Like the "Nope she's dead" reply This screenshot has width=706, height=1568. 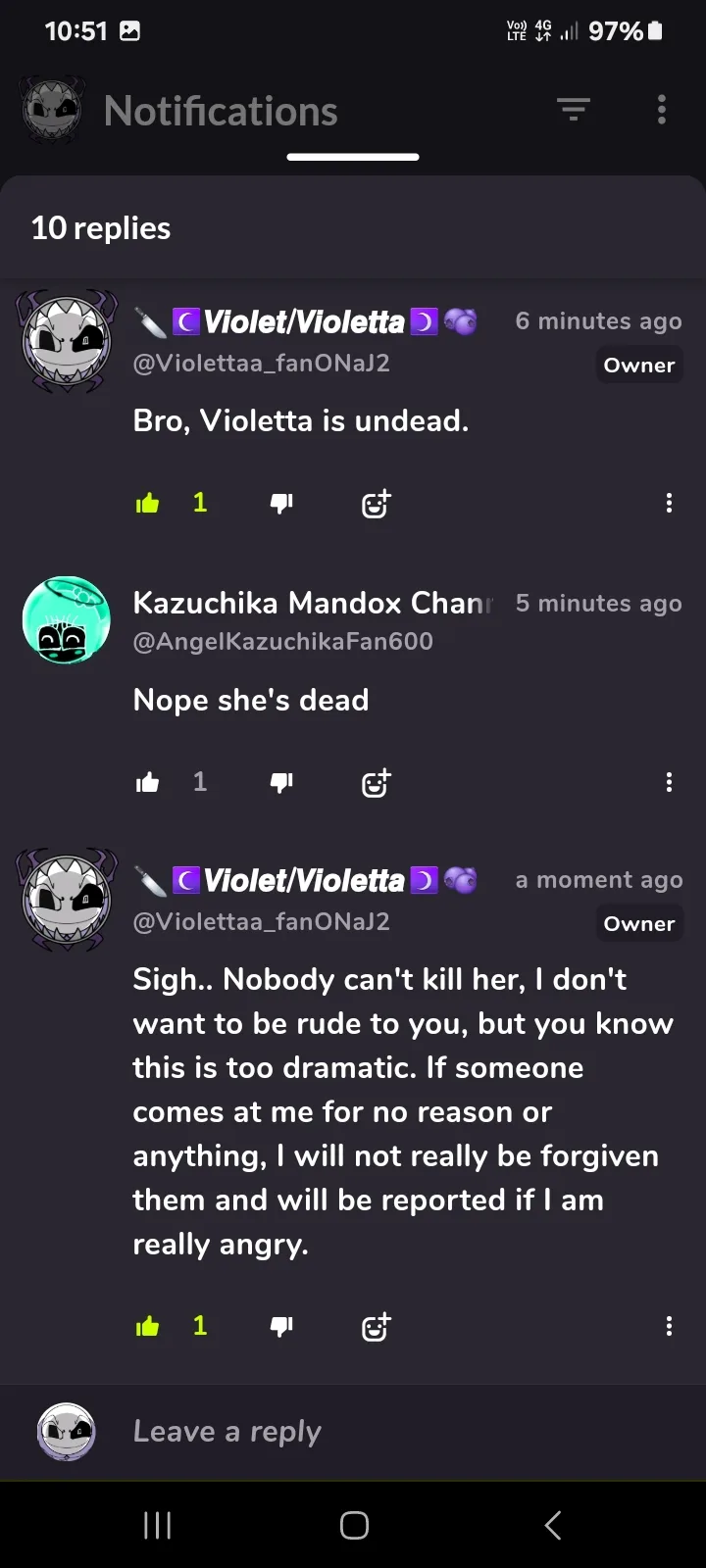148,782
